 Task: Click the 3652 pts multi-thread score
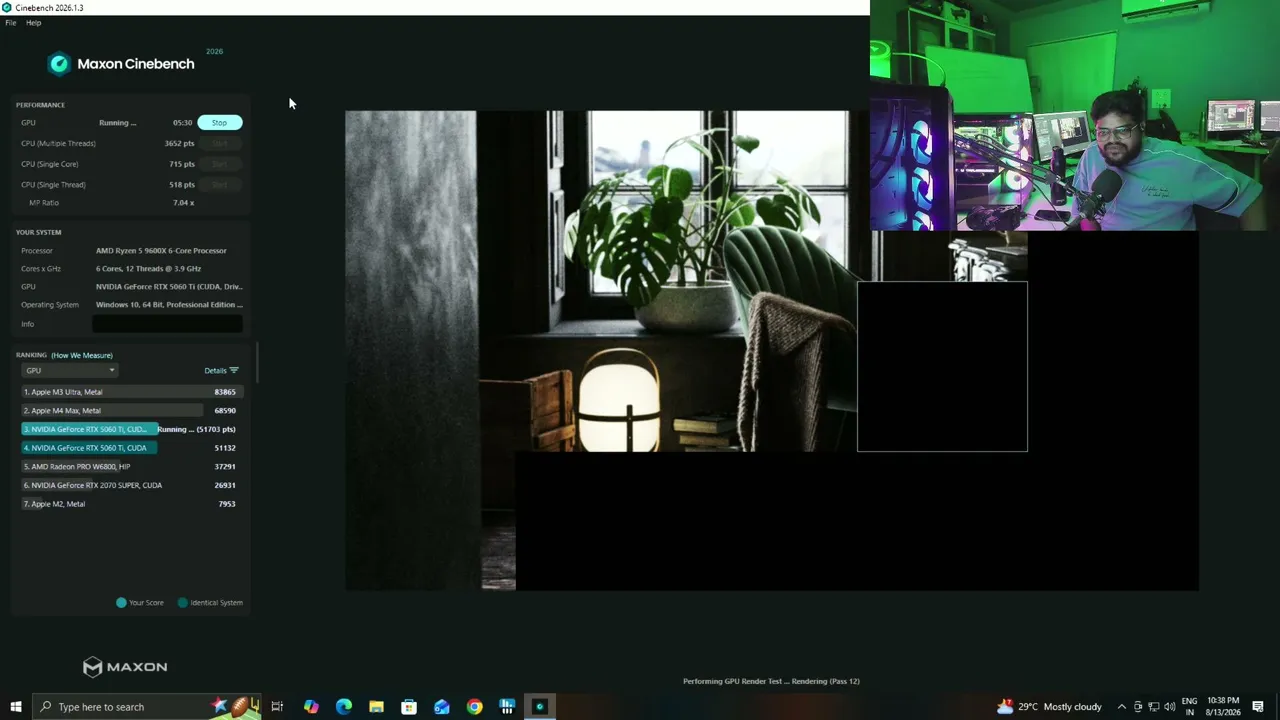point(179,144)
